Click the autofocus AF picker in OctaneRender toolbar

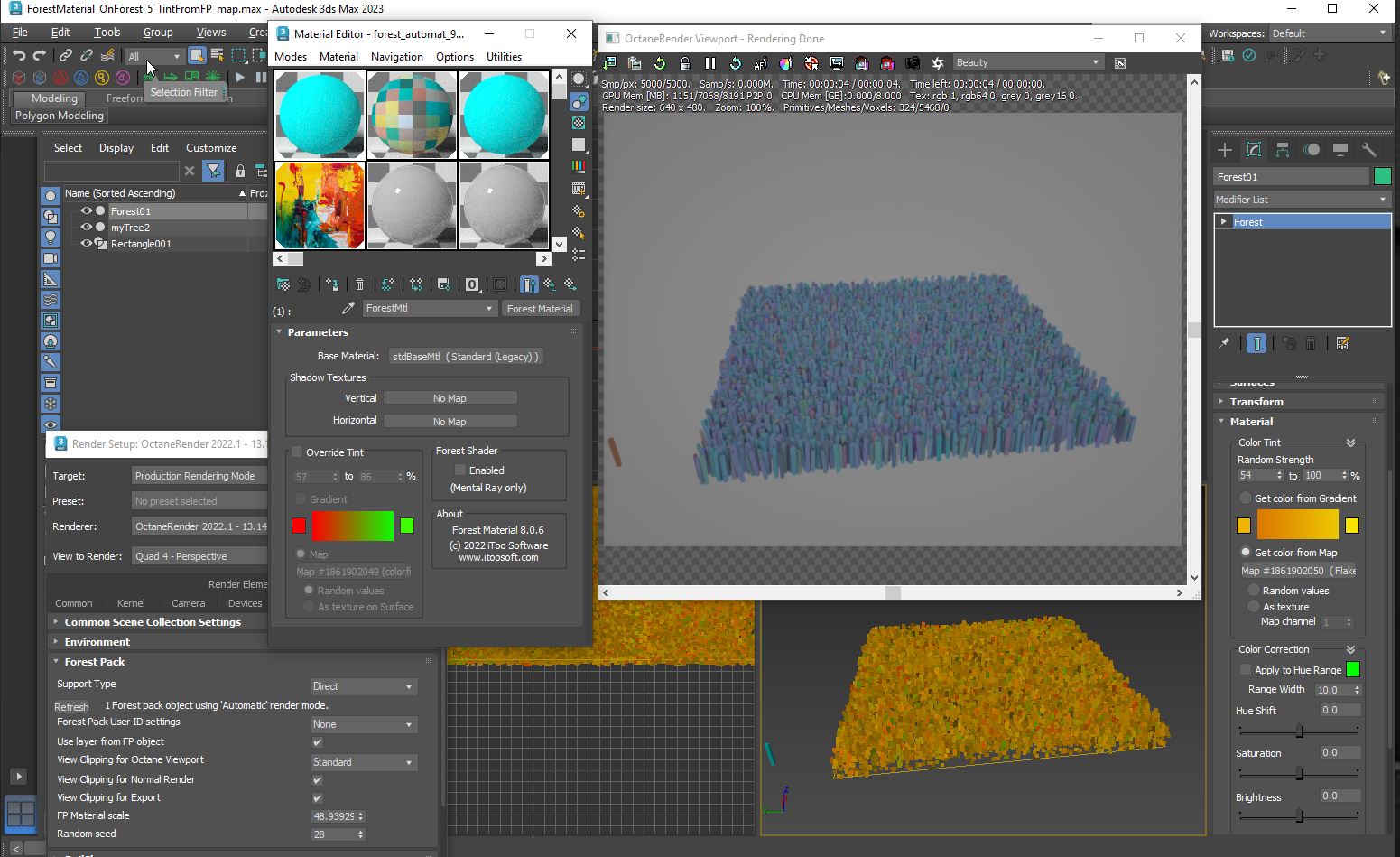pyautogui.click(x=760, y=63)
